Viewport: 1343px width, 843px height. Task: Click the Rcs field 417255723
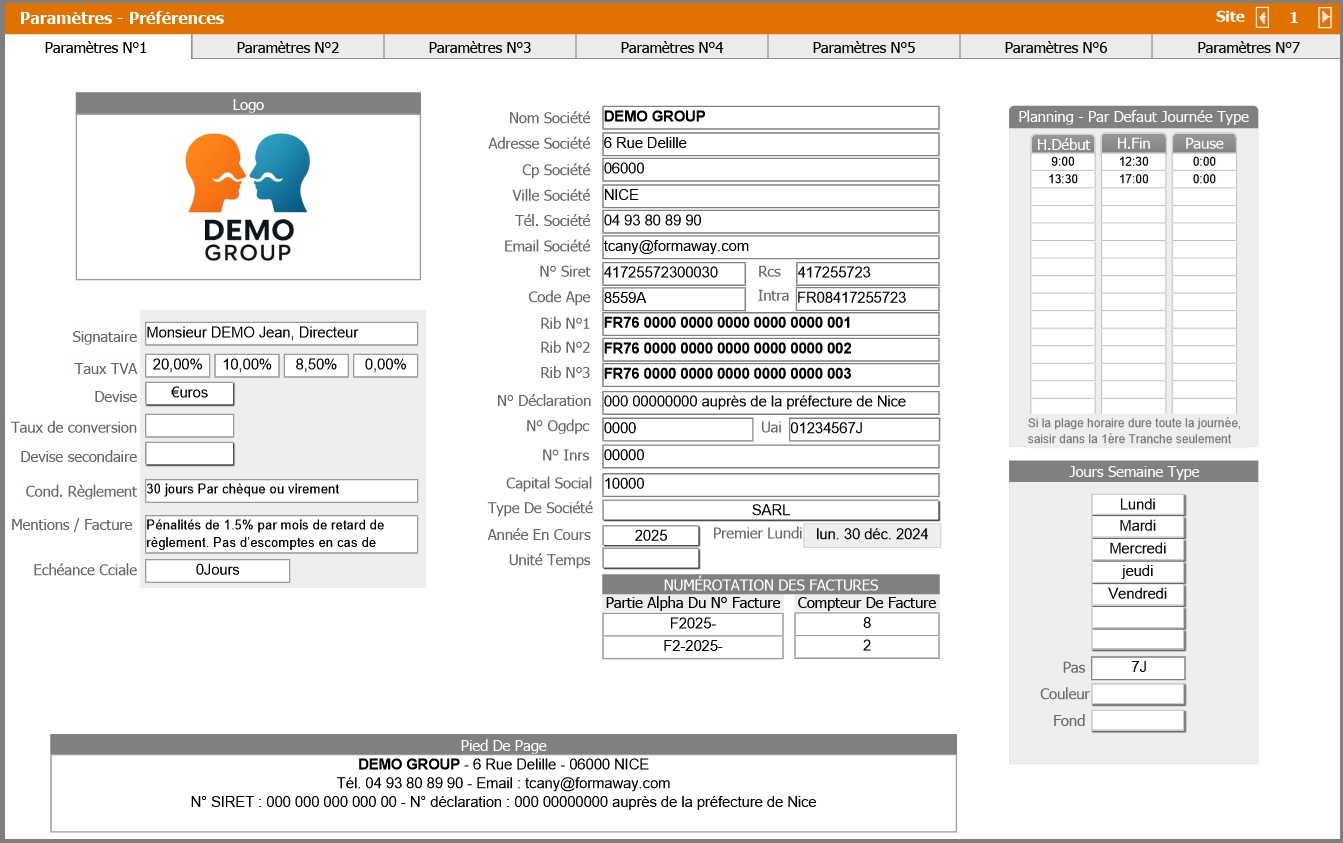pyautogui.click(x=868, y=273)
